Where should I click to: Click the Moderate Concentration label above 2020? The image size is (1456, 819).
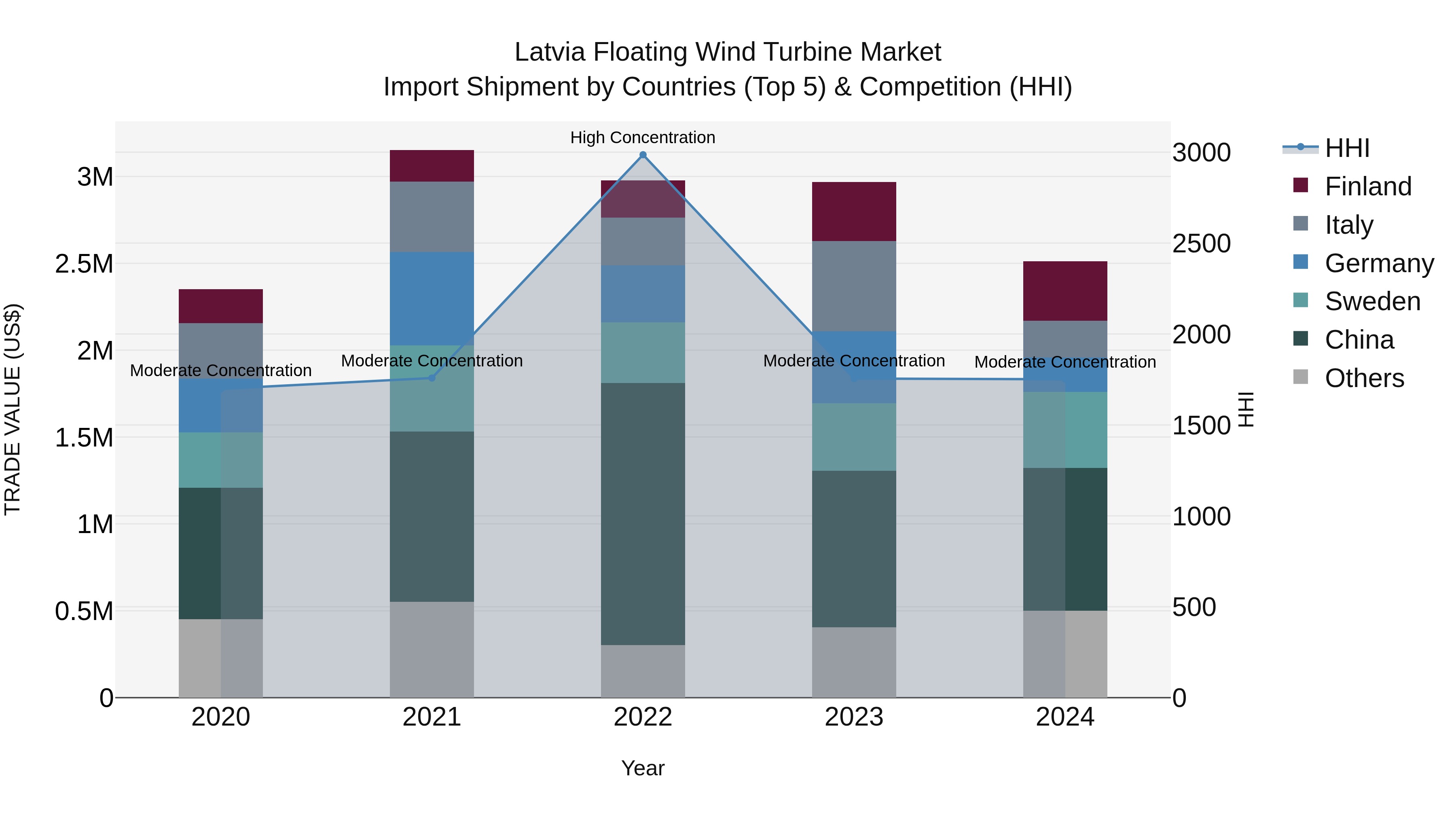tap(221, 370)
